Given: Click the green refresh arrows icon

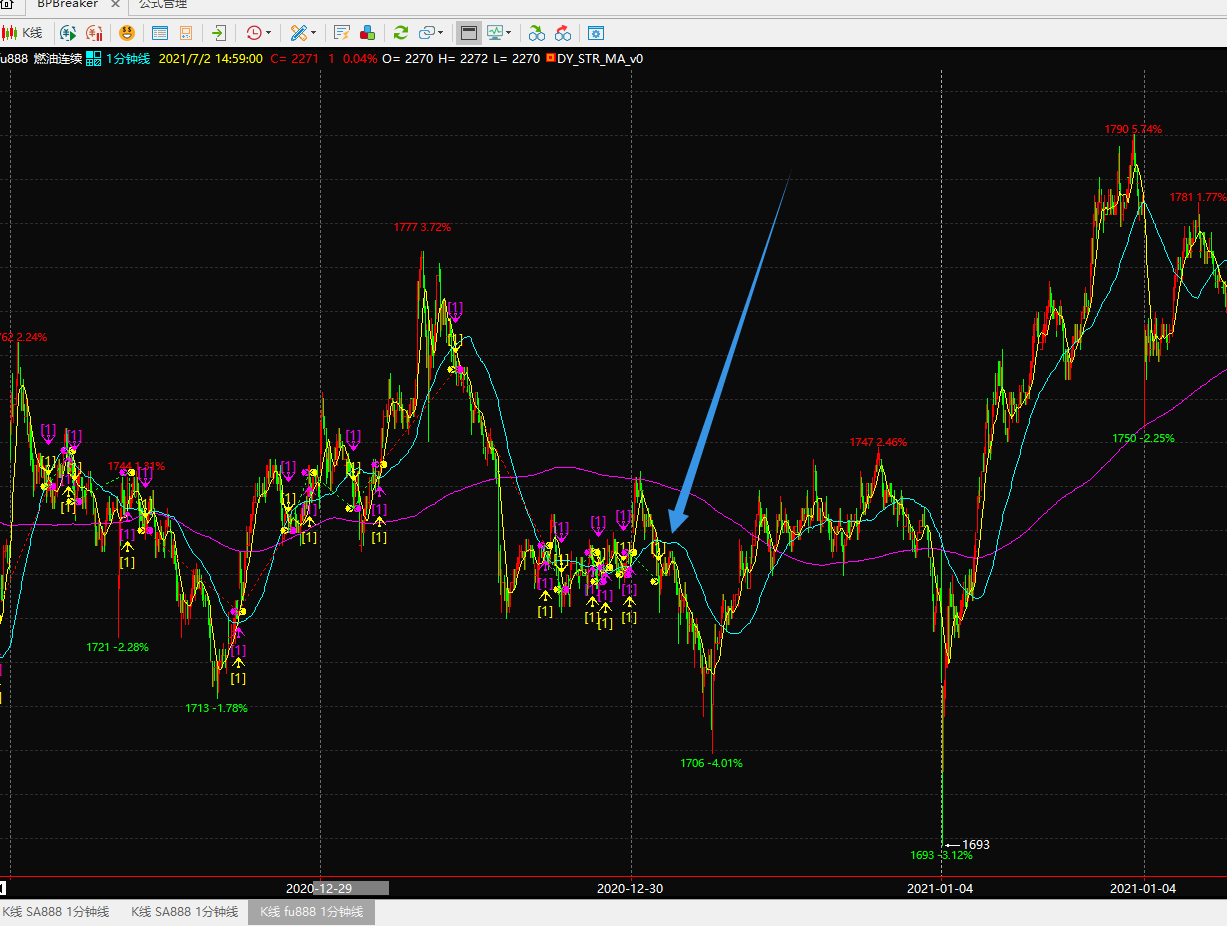Looking at the screenshot, I should click(x=400, y=33).
